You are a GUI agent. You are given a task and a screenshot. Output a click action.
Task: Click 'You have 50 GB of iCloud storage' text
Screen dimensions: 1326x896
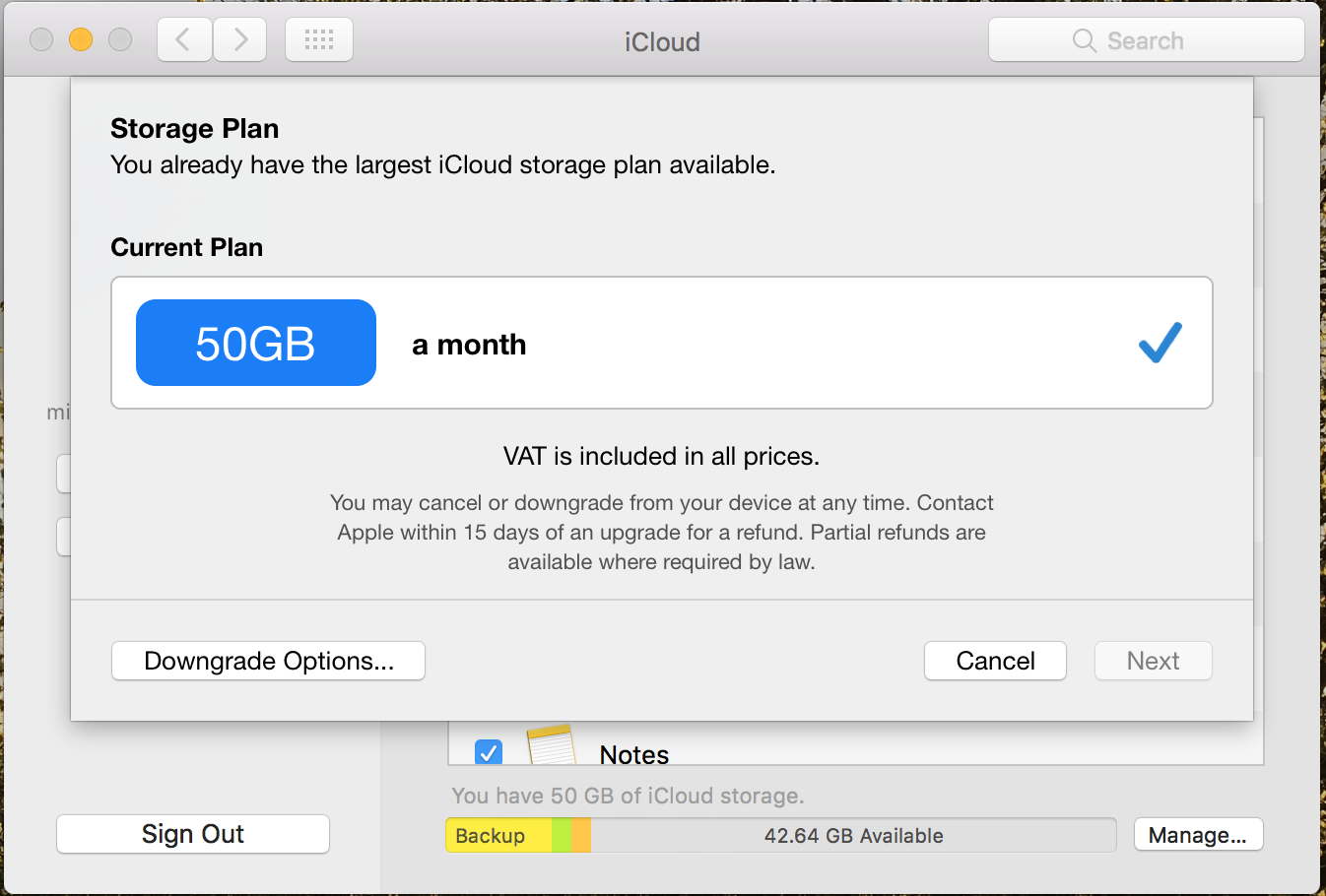[628, 796]
